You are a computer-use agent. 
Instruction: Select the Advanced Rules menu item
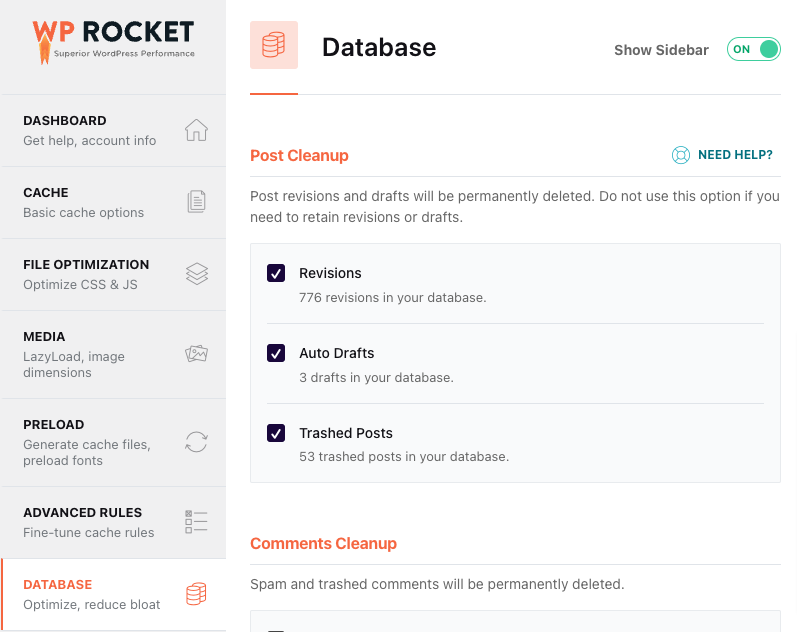pos(114,522)
